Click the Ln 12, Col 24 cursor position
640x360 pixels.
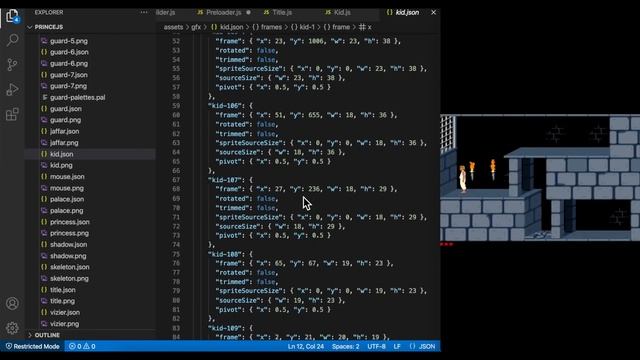pos(306,347)
